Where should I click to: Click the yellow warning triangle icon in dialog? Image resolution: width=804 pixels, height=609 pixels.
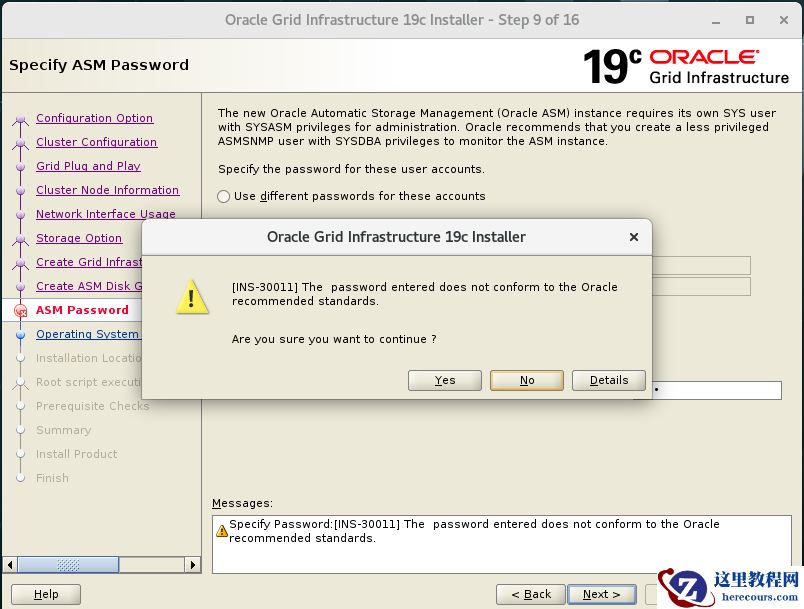coord(192,296)
